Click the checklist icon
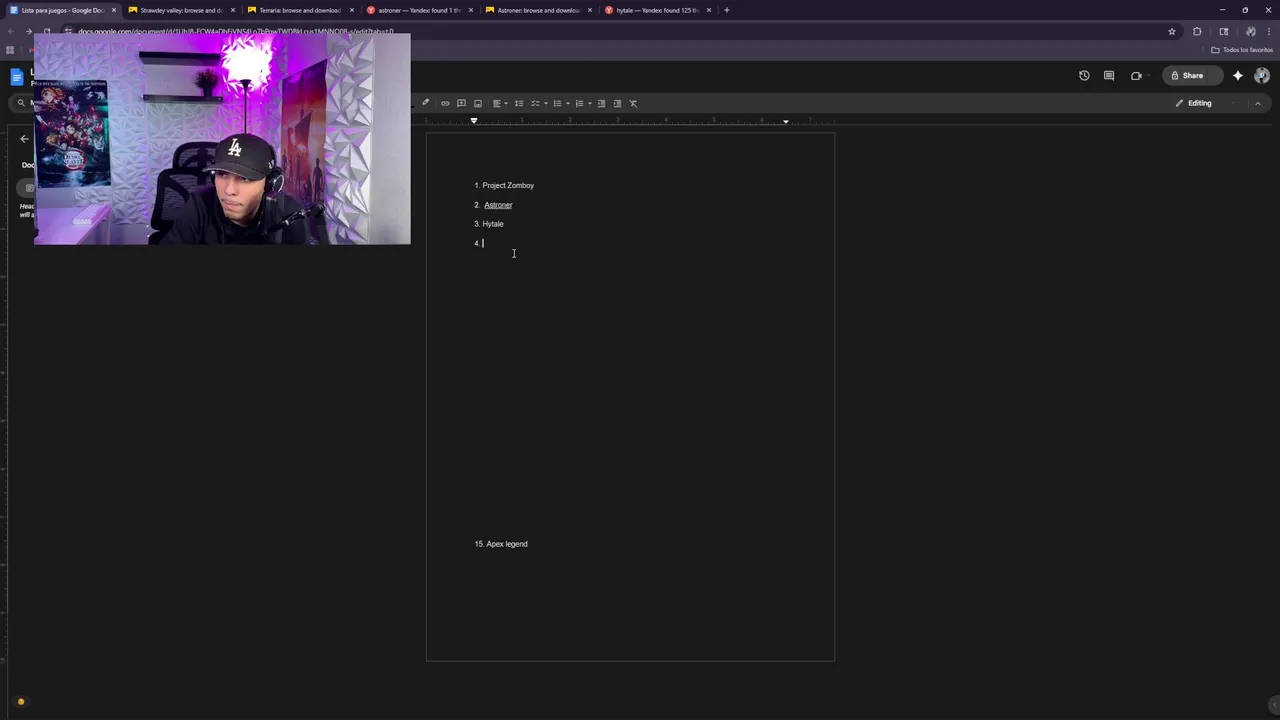The height and width of the screenshot is (720, 1280). point(535,103)
